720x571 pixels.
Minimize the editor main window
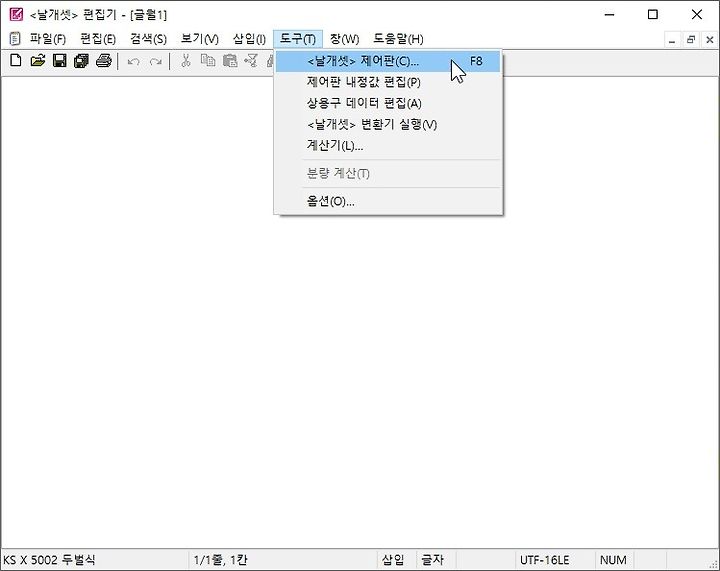point(609,15)
